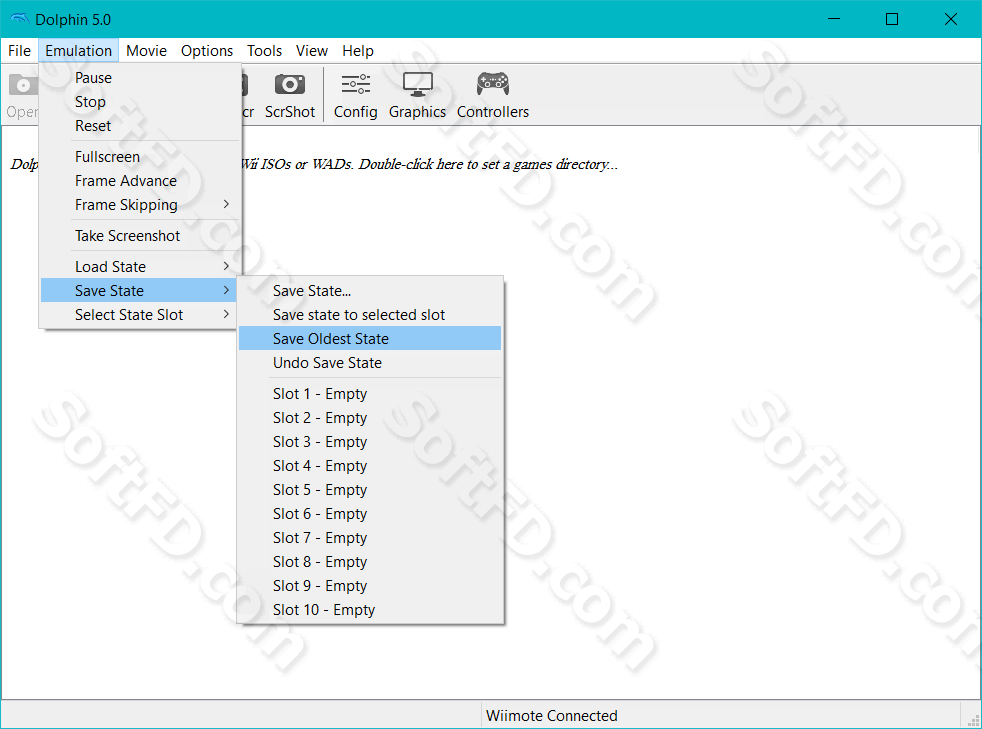This screenshot has height=729, width=982.
Task: Open the Config sliders toolbar icon
Action: pos(355,85)
